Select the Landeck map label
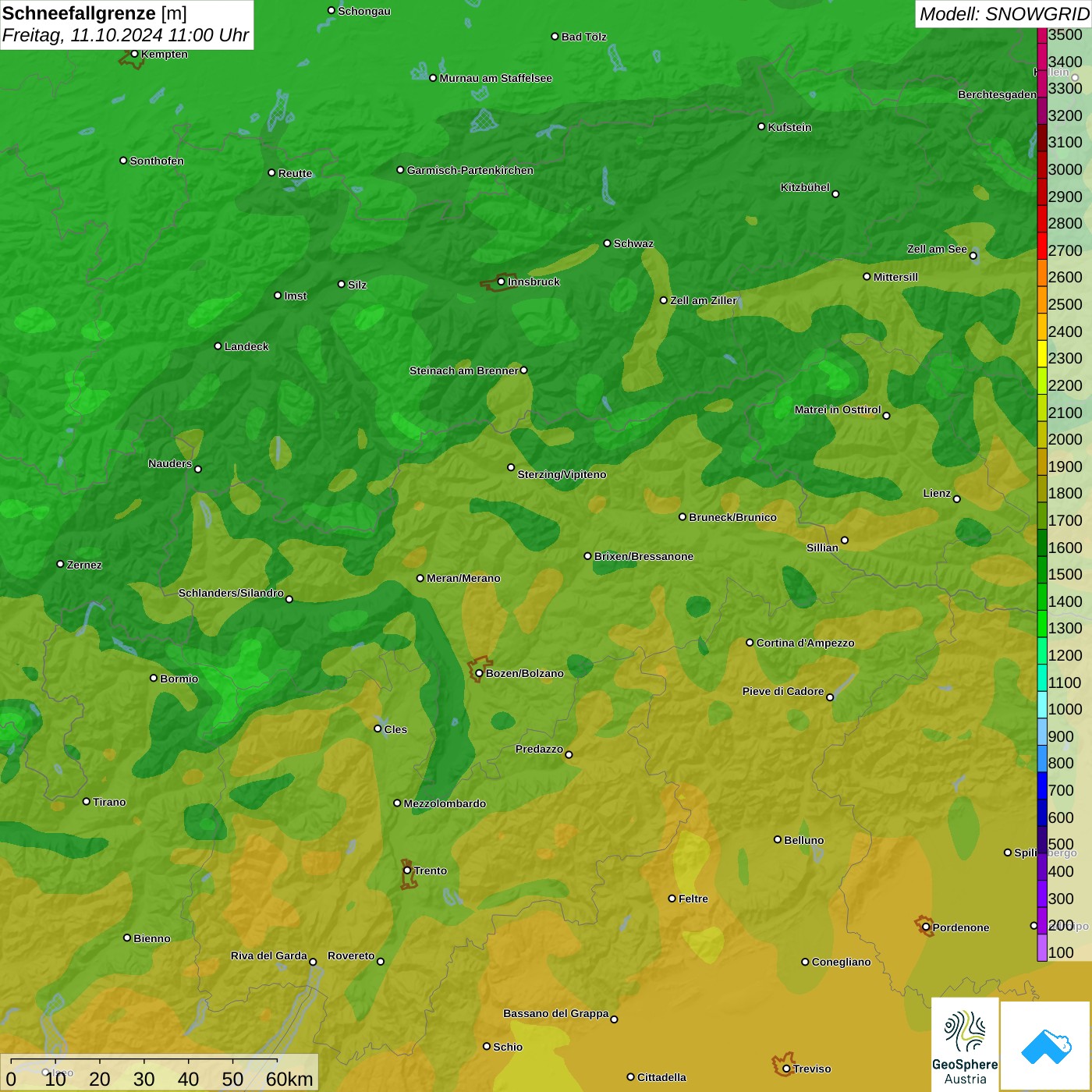The image size is (1092, 1092). click(246, 346)
